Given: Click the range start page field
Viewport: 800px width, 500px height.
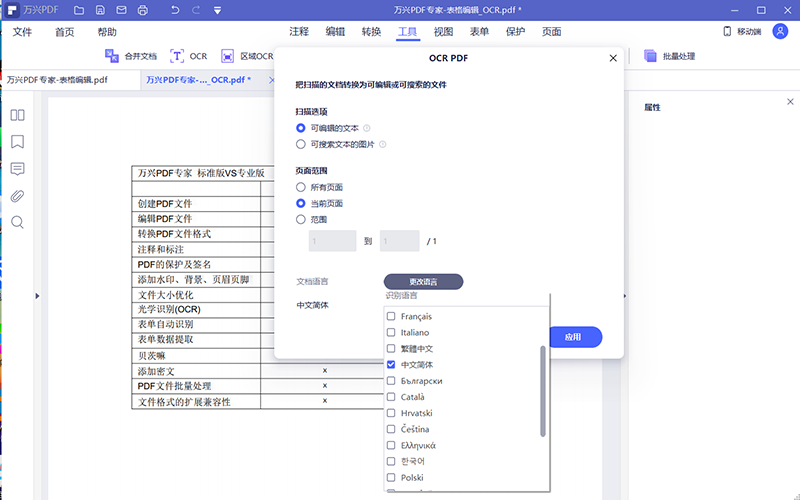Looking at the screenshot, I should click(x=332, y=241).
